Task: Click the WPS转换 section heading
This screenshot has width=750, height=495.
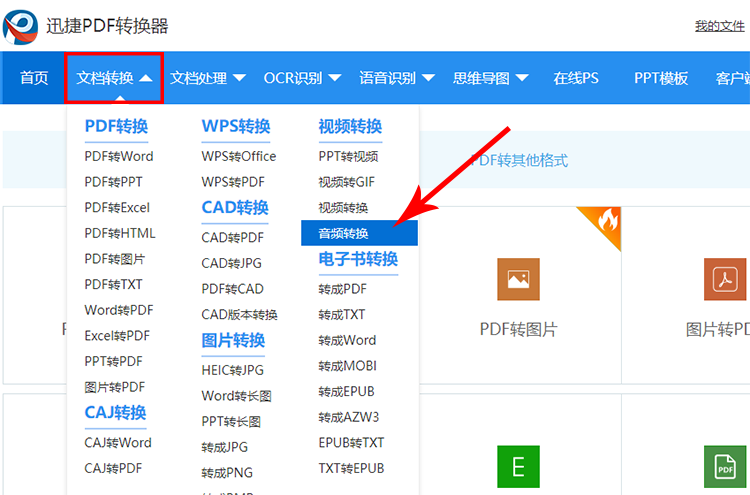Action: coord(236,126)
